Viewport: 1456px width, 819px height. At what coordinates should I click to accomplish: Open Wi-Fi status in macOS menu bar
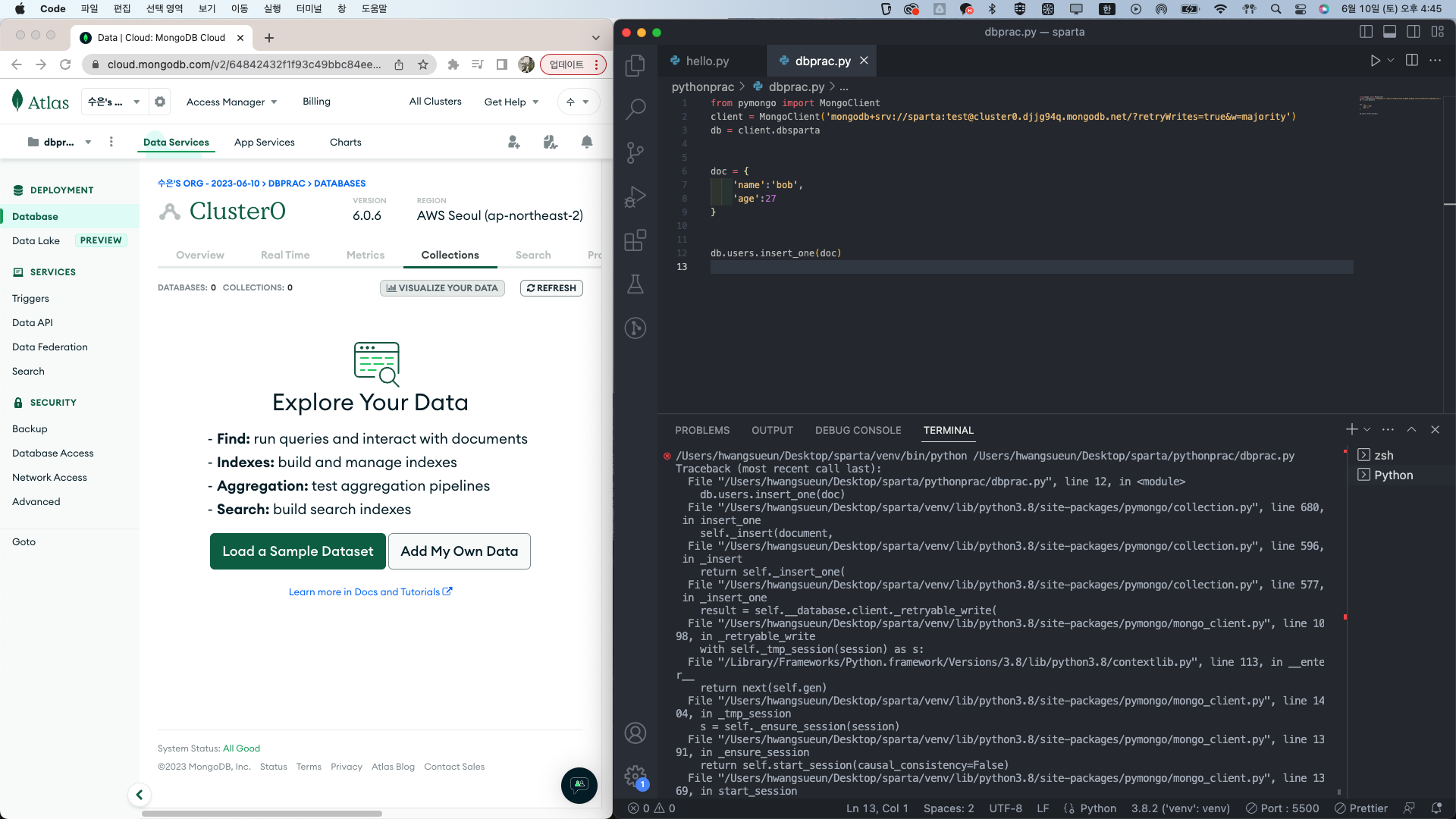tap(1220, 9)
